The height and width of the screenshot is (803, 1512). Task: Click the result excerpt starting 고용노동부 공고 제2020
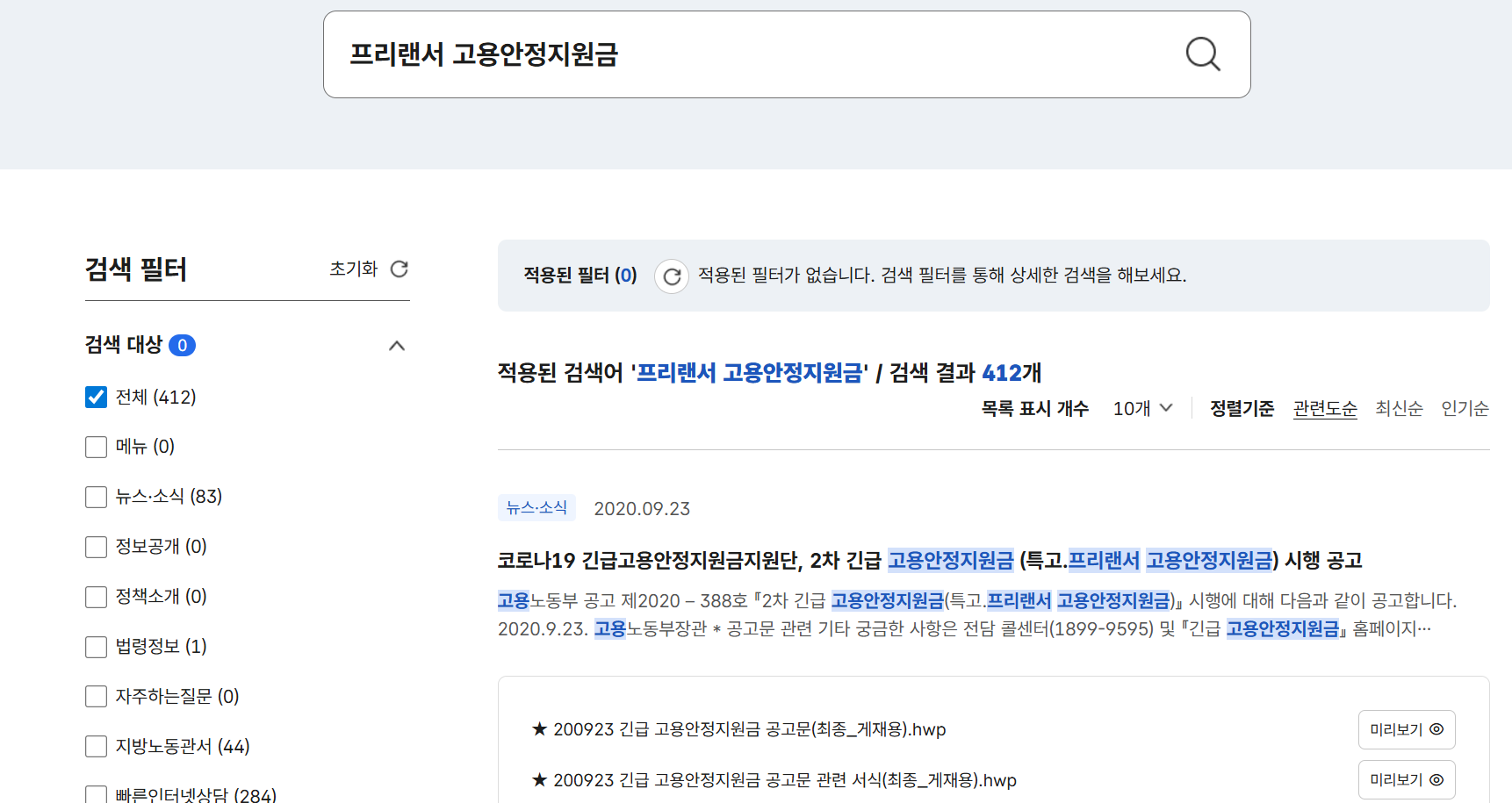pos(977,614)
